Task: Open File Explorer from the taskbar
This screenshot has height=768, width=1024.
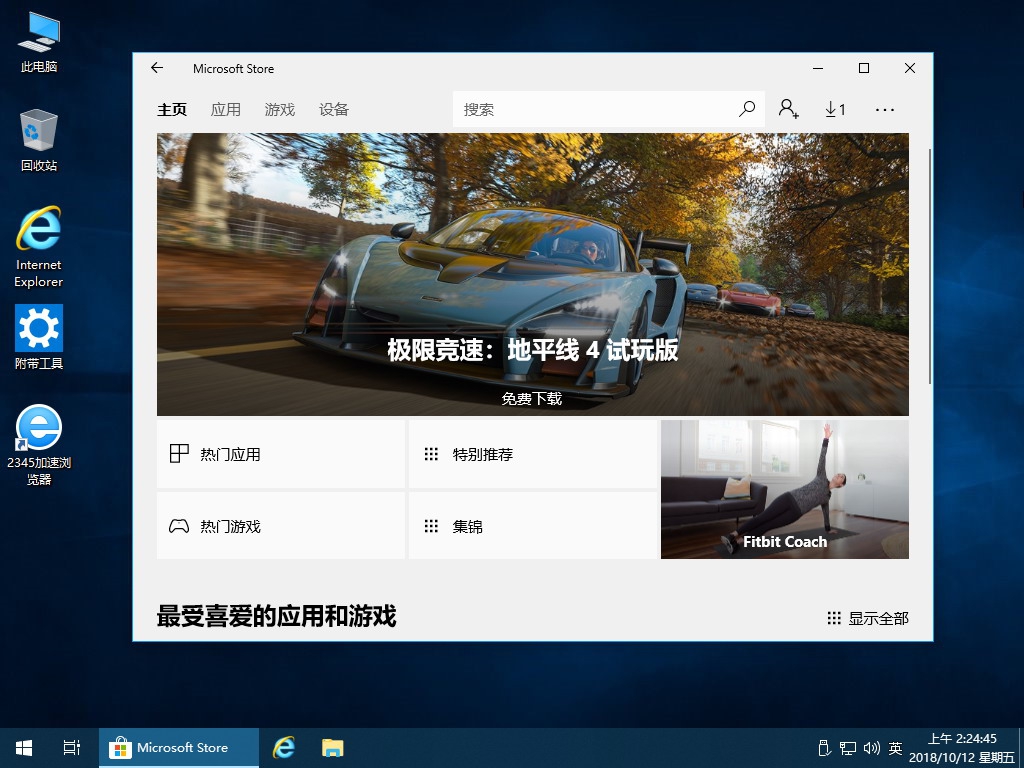Action: pos(332,748)
